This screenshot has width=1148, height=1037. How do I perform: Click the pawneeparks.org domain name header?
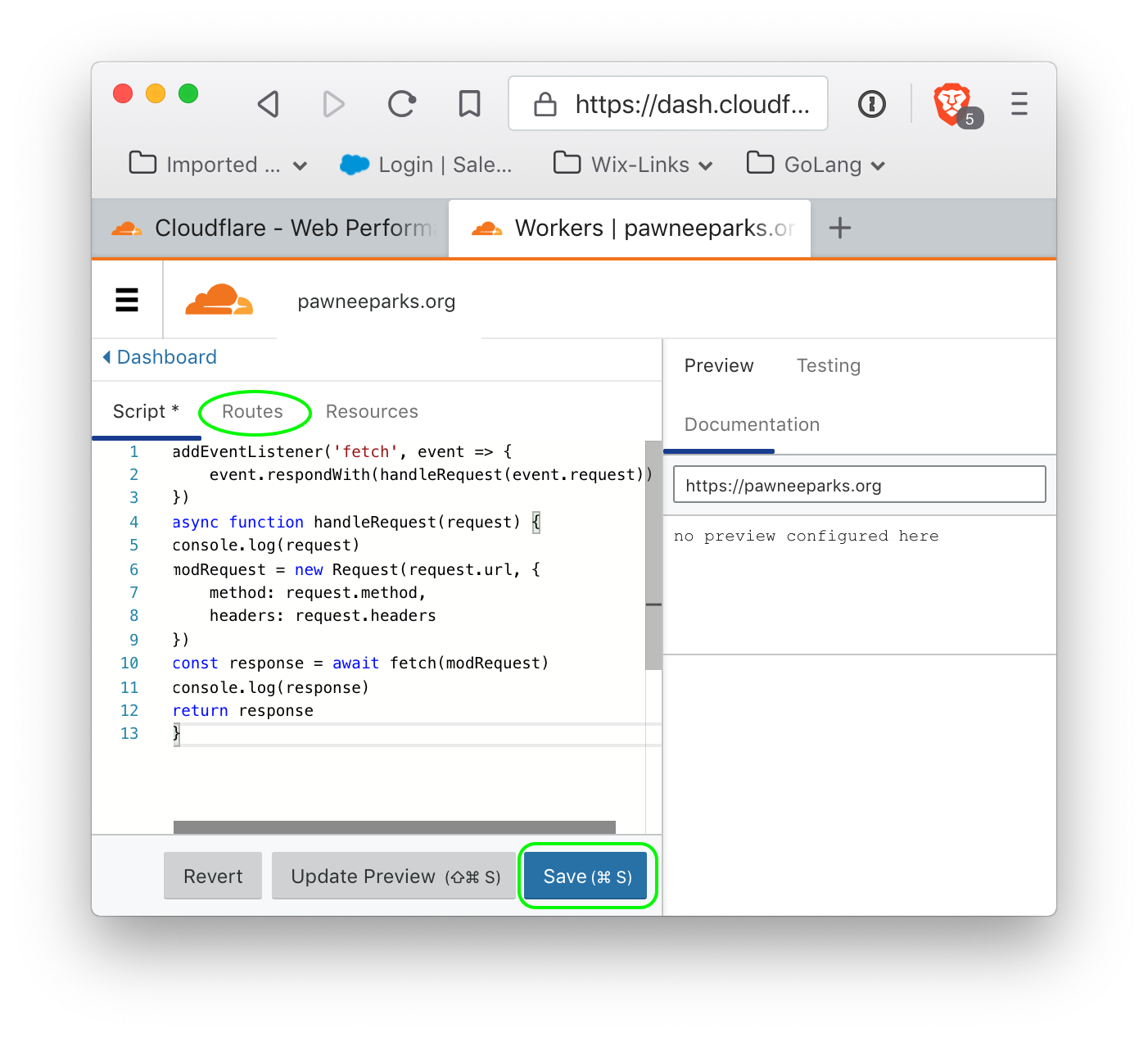point(377,301)
